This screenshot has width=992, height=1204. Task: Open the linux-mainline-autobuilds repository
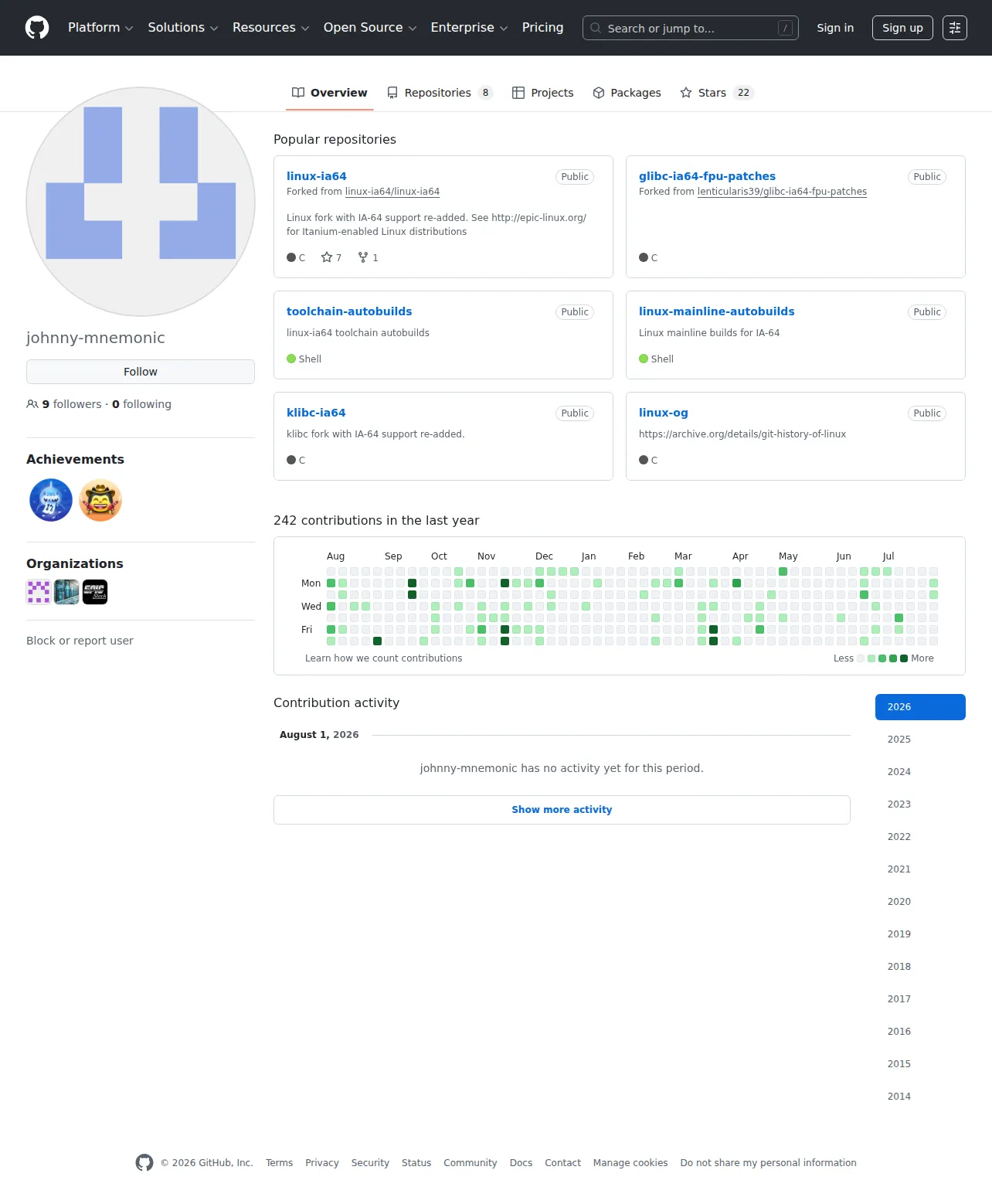point(717,311)
